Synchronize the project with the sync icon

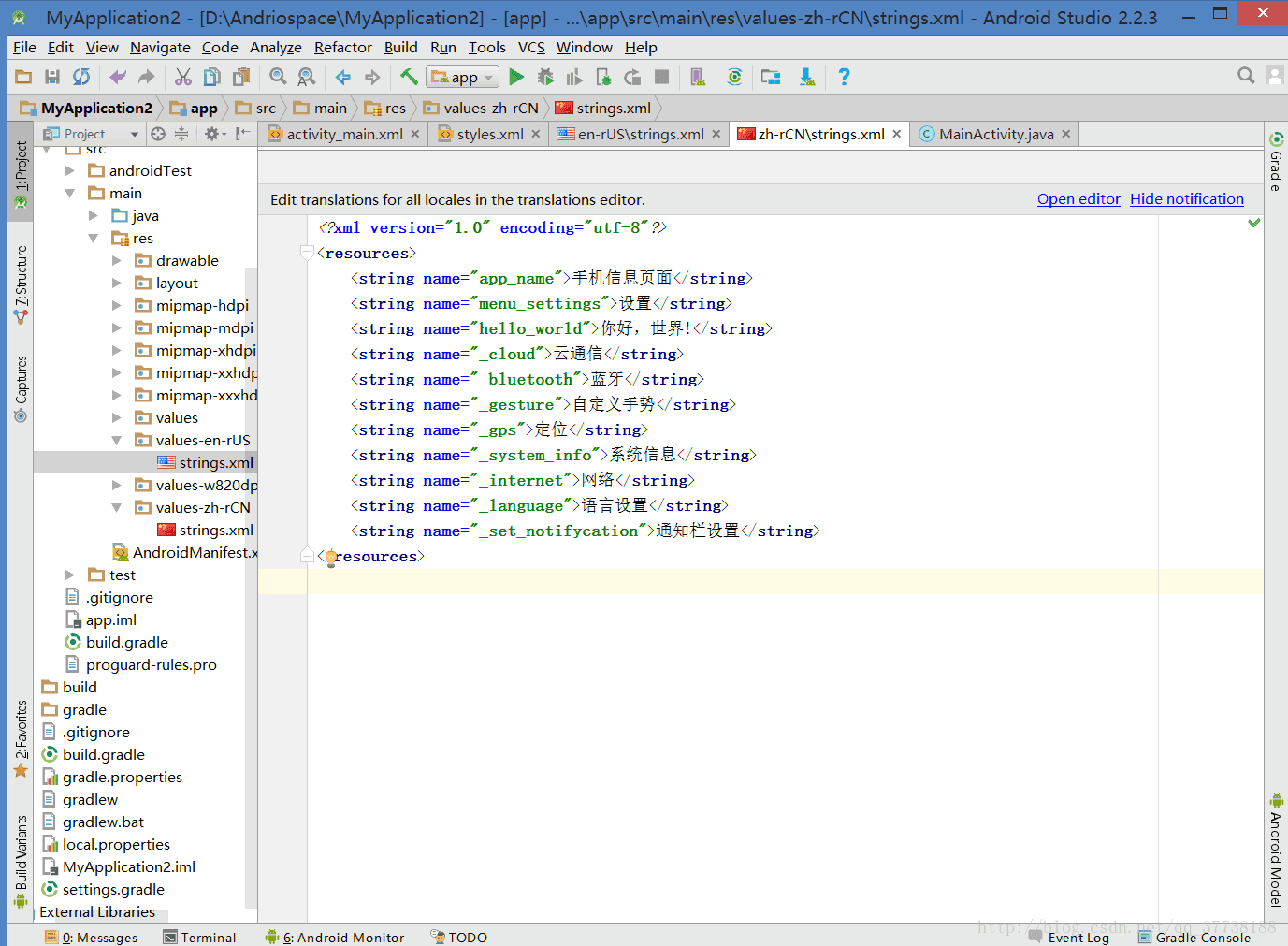81,77
